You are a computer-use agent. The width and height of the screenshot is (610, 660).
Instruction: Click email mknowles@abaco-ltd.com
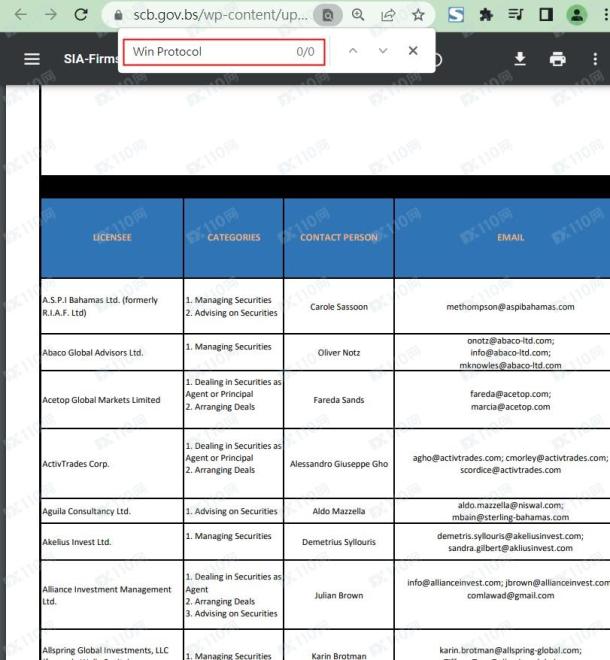[x=510, y=365]
